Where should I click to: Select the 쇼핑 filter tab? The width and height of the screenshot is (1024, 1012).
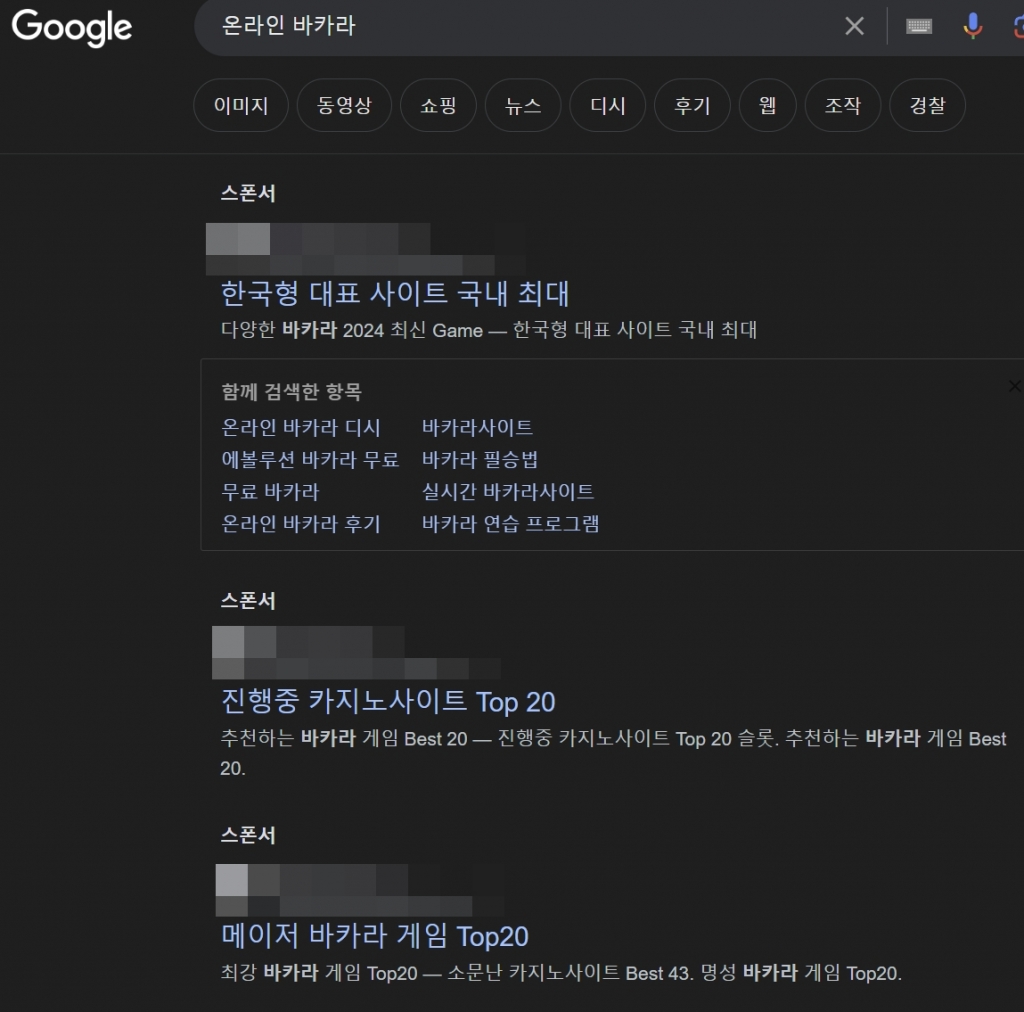pos(438,105)
